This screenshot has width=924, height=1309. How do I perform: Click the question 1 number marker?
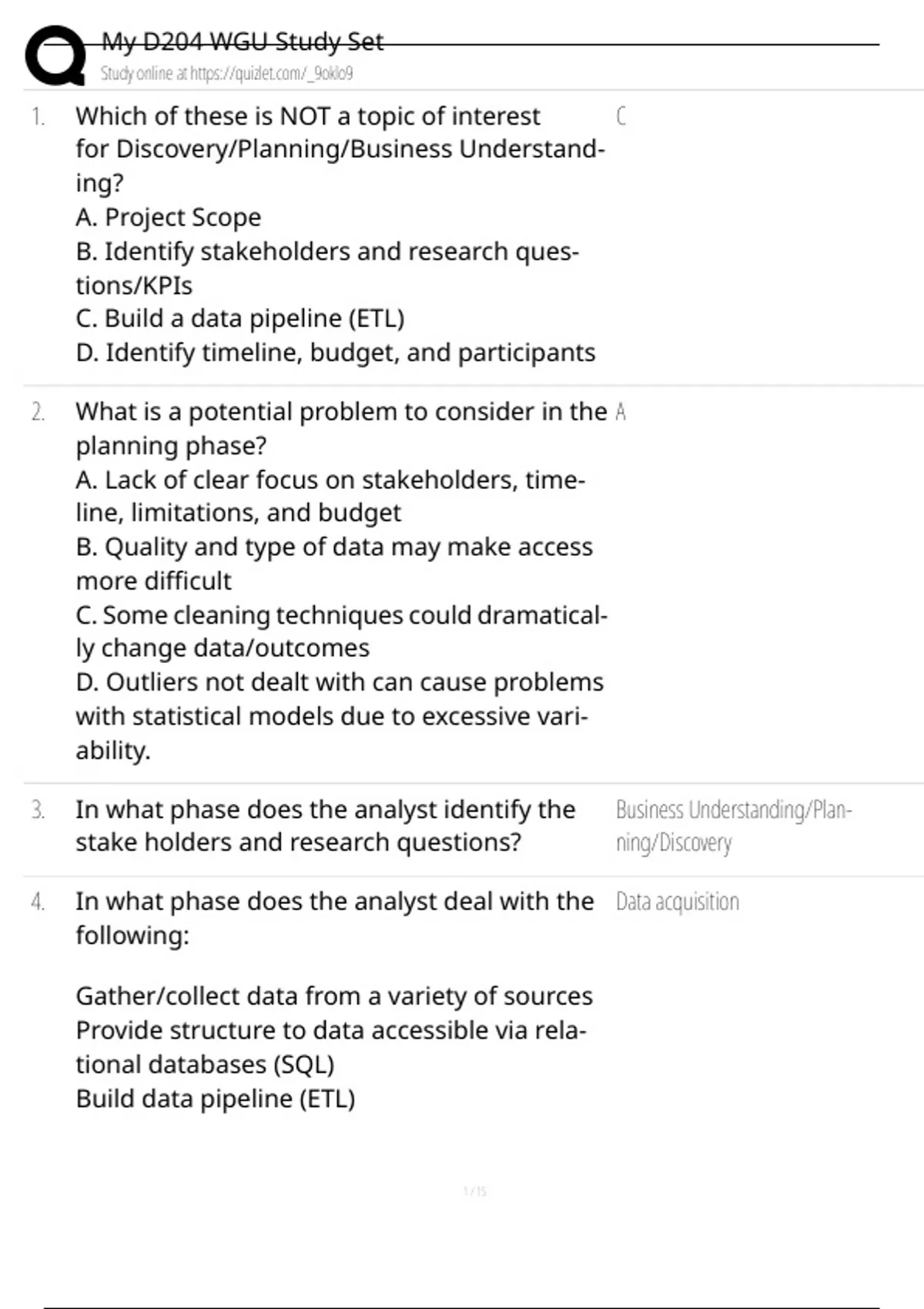tap(38, 116)
